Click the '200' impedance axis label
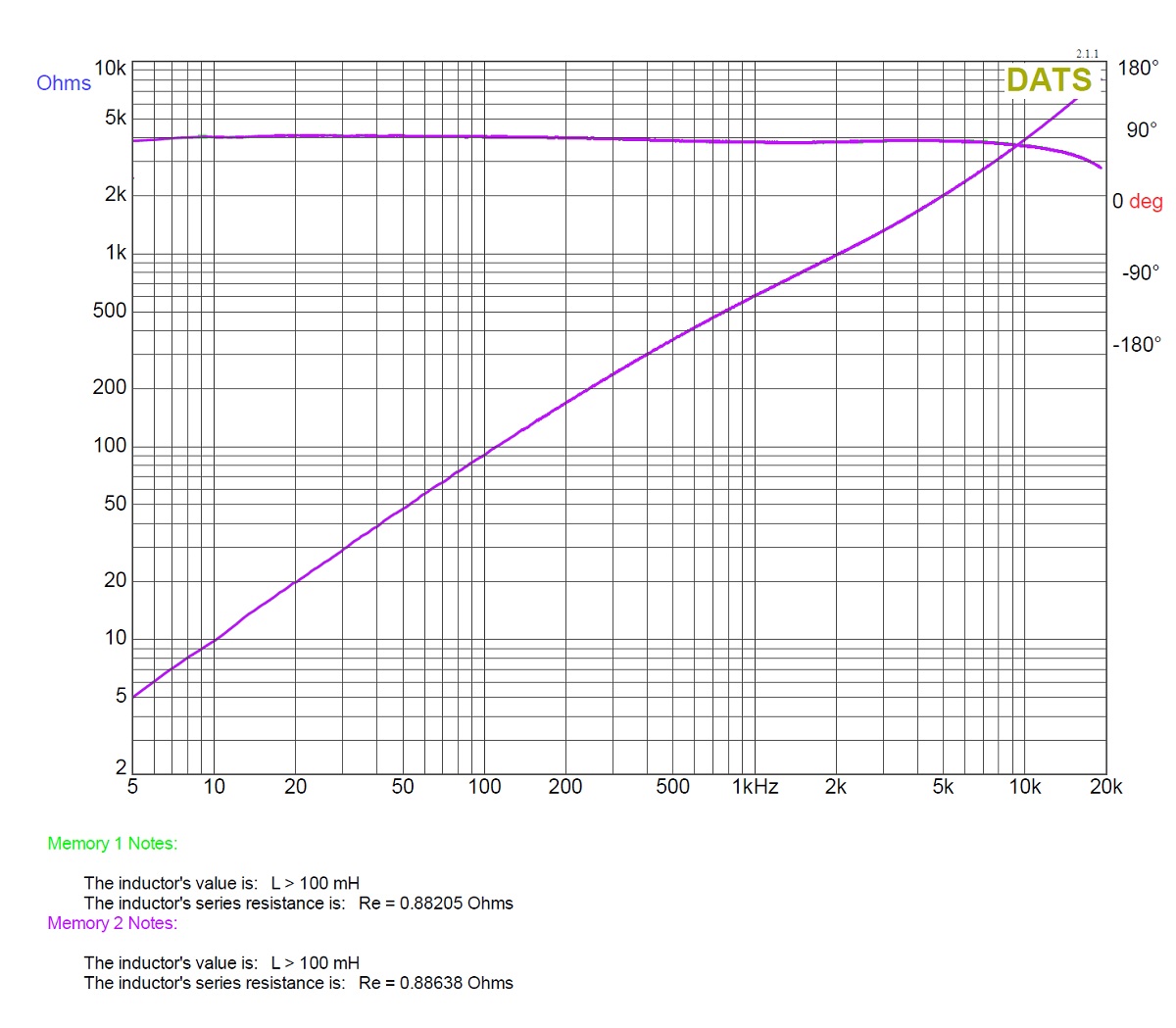This screenshot has height=1028, width=1176. click(110, 387)
